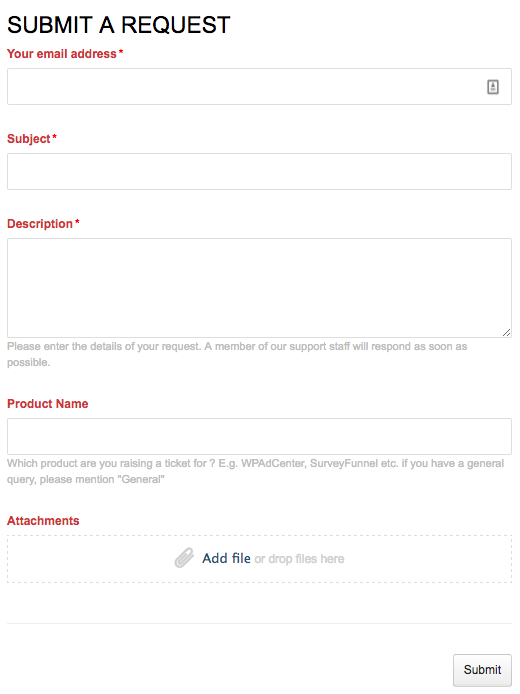Click inside the Subject text field
This screenshot has width=520, height=694.
(259, 171)
